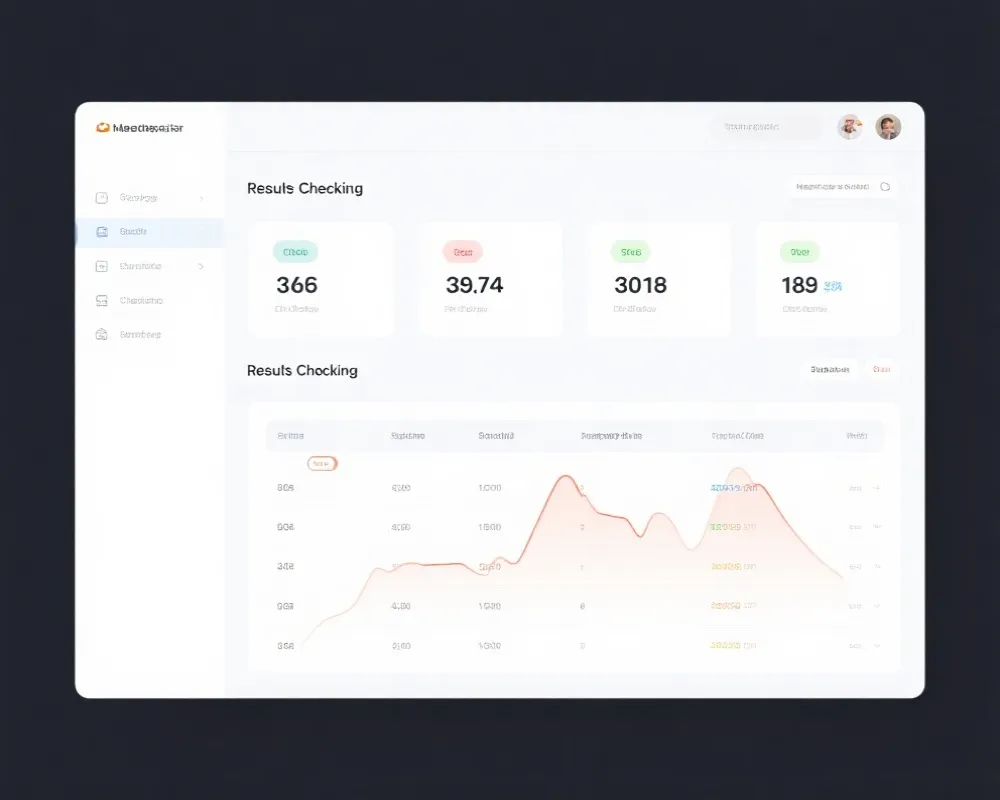This screenshot has height=800, width=1000.
Task: Click the highlighted sidebar item's icon
Action: [101, 232]
